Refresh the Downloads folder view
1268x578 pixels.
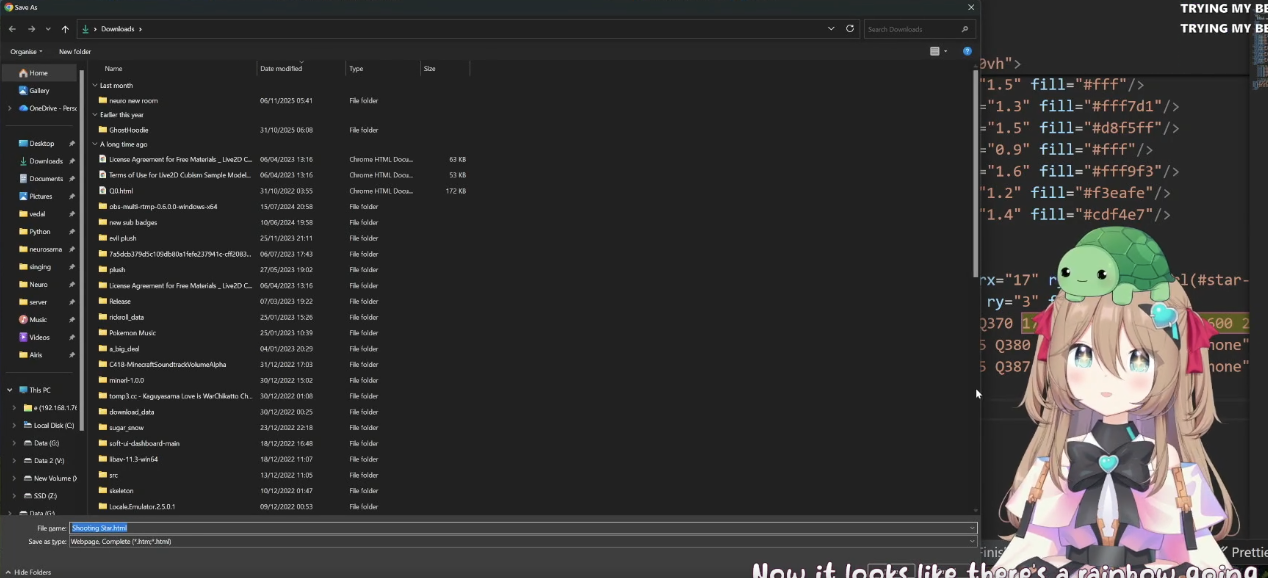(850, 29)
